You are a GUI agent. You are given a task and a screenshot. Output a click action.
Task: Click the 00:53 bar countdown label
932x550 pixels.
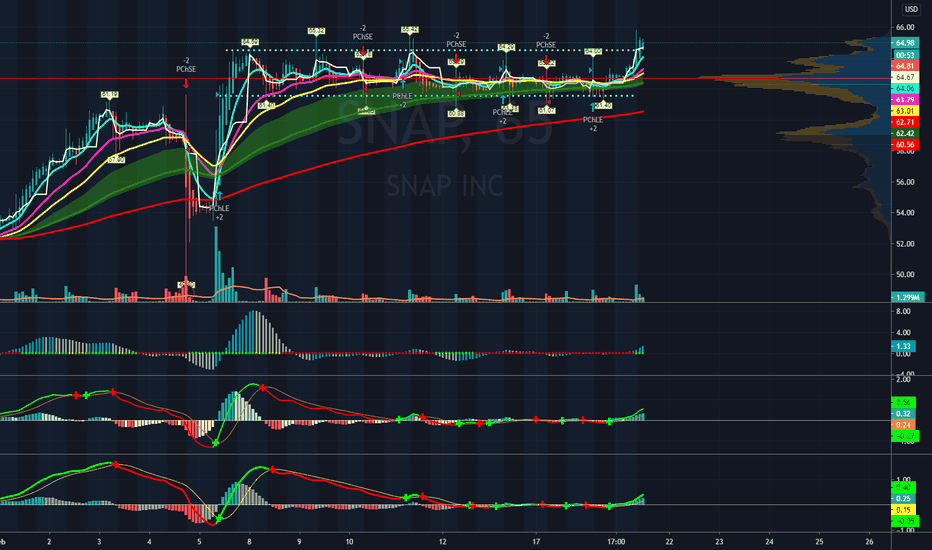click(905, 55)
